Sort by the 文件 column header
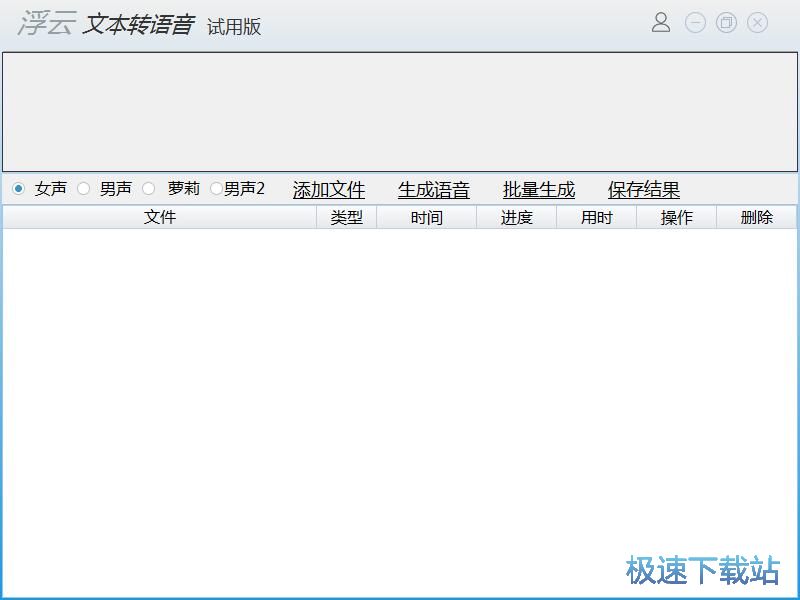This screenshot has width=800, height=600. (x=160, y=217)
